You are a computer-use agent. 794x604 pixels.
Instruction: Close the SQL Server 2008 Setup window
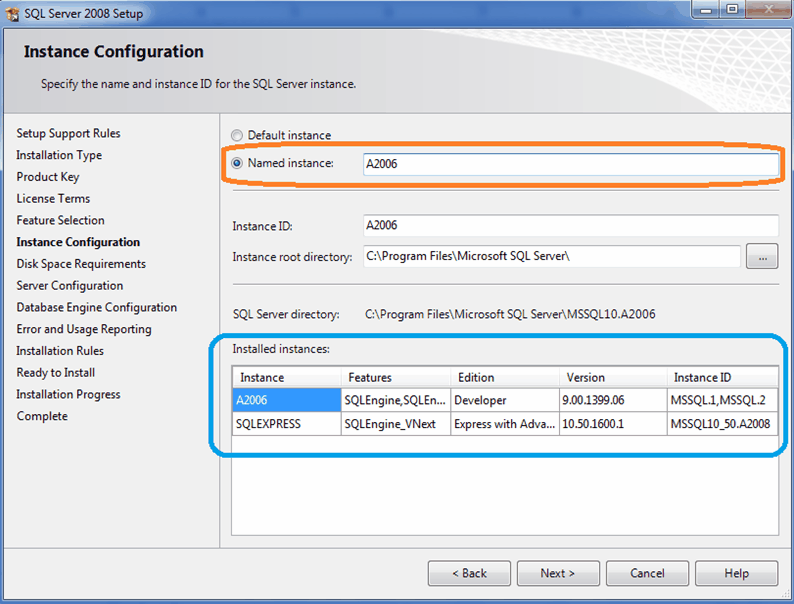(769, 10)
